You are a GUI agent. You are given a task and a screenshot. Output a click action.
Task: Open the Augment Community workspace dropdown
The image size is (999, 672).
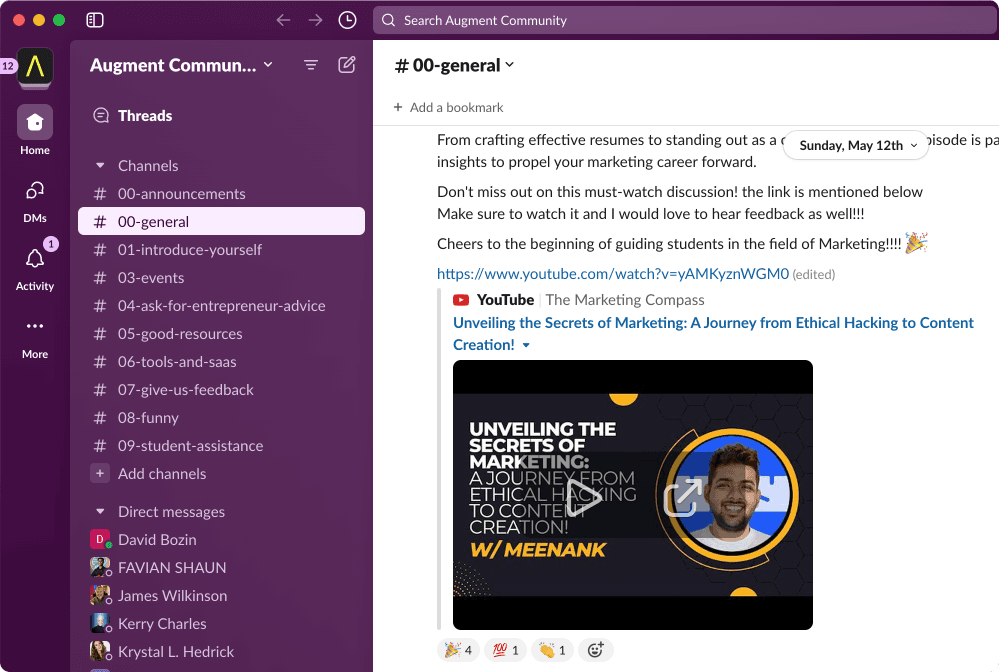[182, 65]
